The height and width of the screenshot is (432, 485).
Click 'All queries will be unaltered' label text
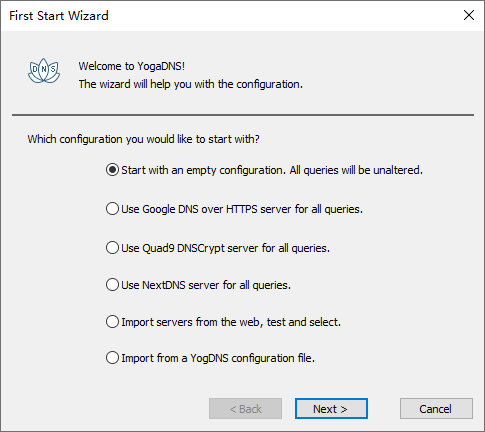click(x=356, y=170)
